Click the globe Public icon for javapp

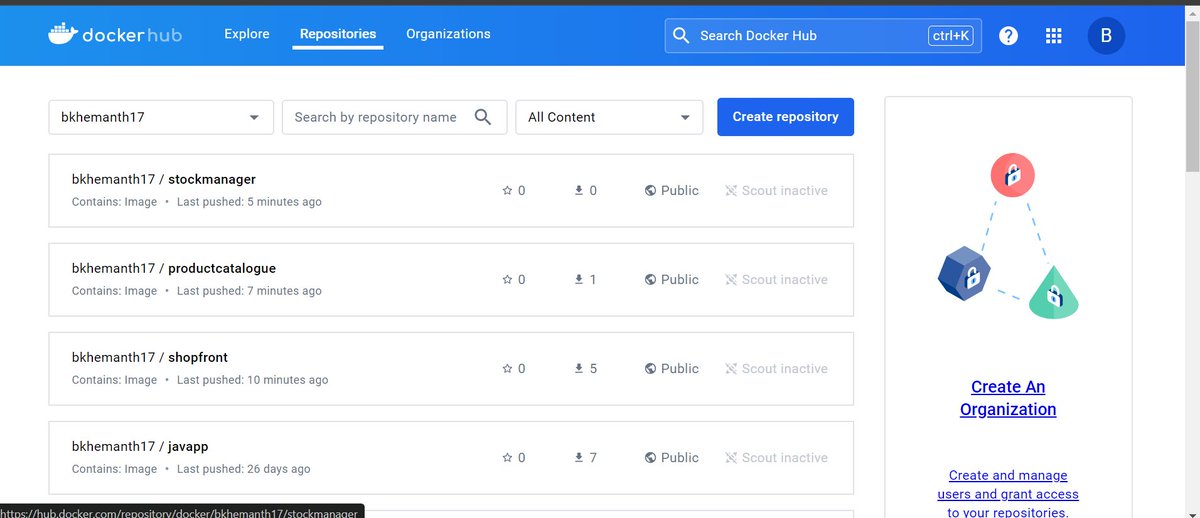pos(651,457)
